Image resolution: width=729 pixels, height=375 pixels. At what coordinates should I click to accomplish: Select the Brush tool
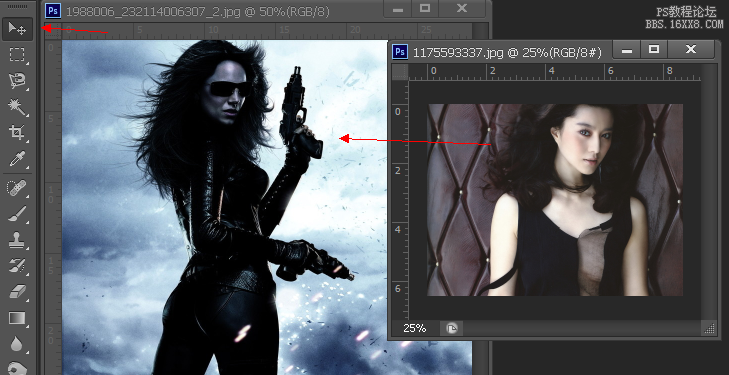pyautogui.click(x=17, y=215)
